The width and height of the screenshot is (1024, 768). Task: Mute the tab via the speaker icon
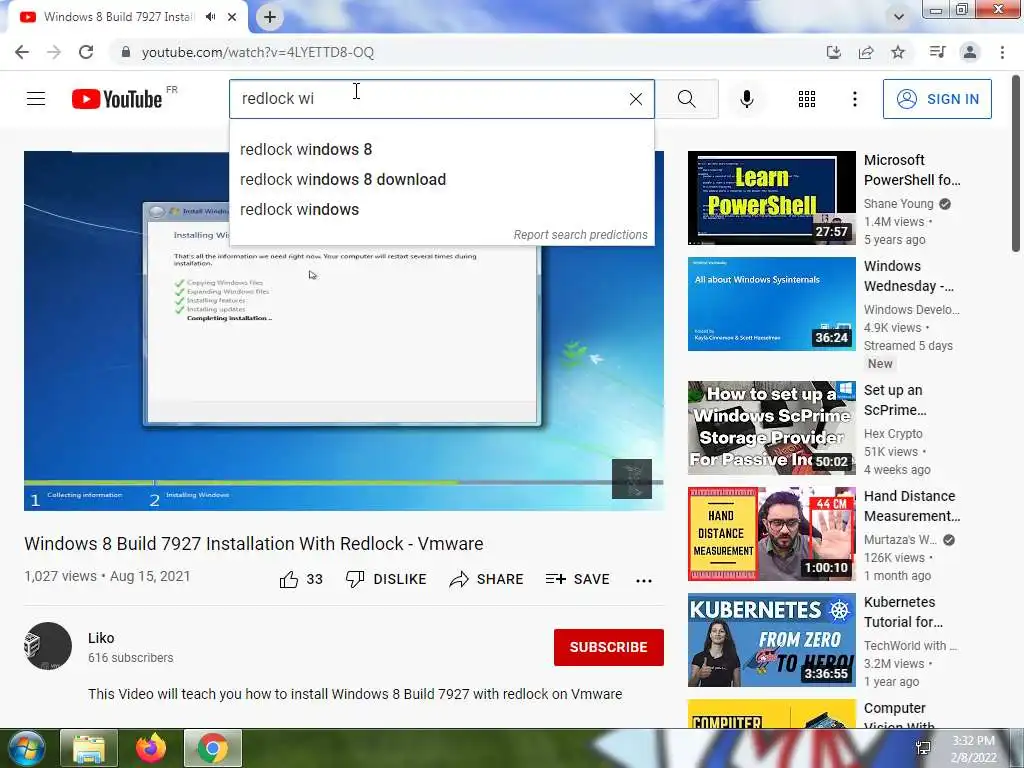pyautogui.click(x=210, y=17)
